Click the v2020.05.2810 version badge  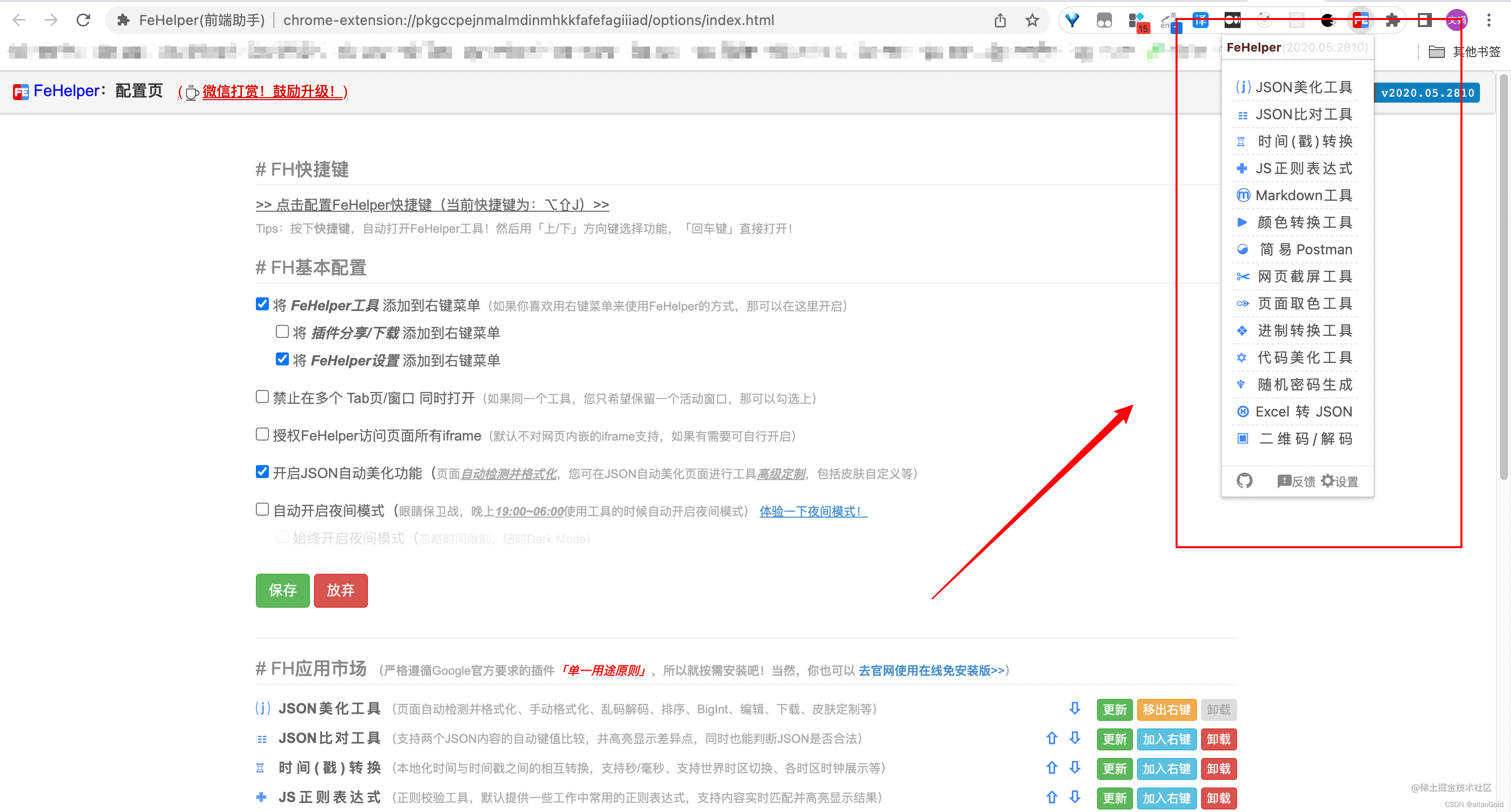pos(1427,93)
